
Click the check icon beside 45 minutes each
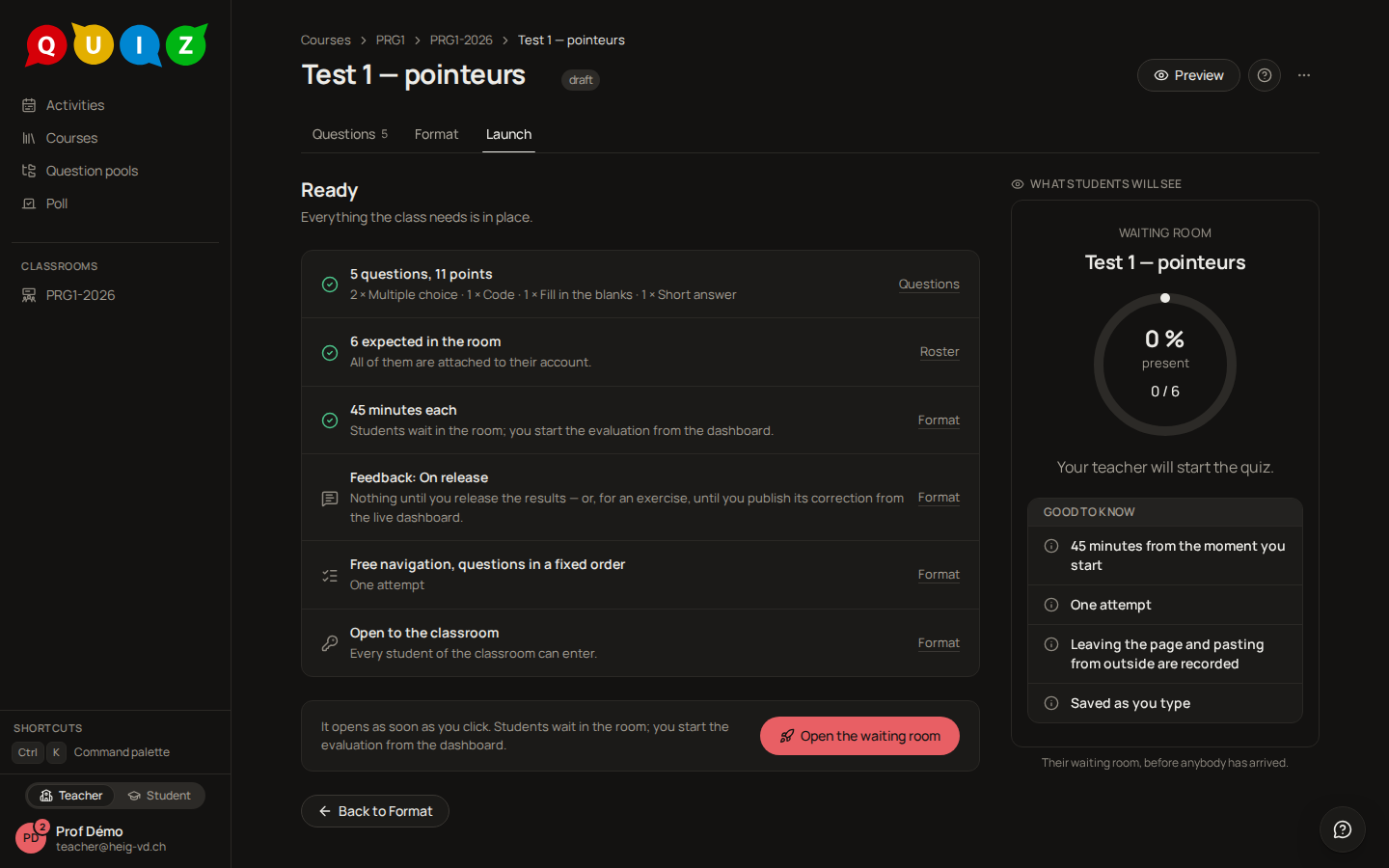click(x=330, y=420)
